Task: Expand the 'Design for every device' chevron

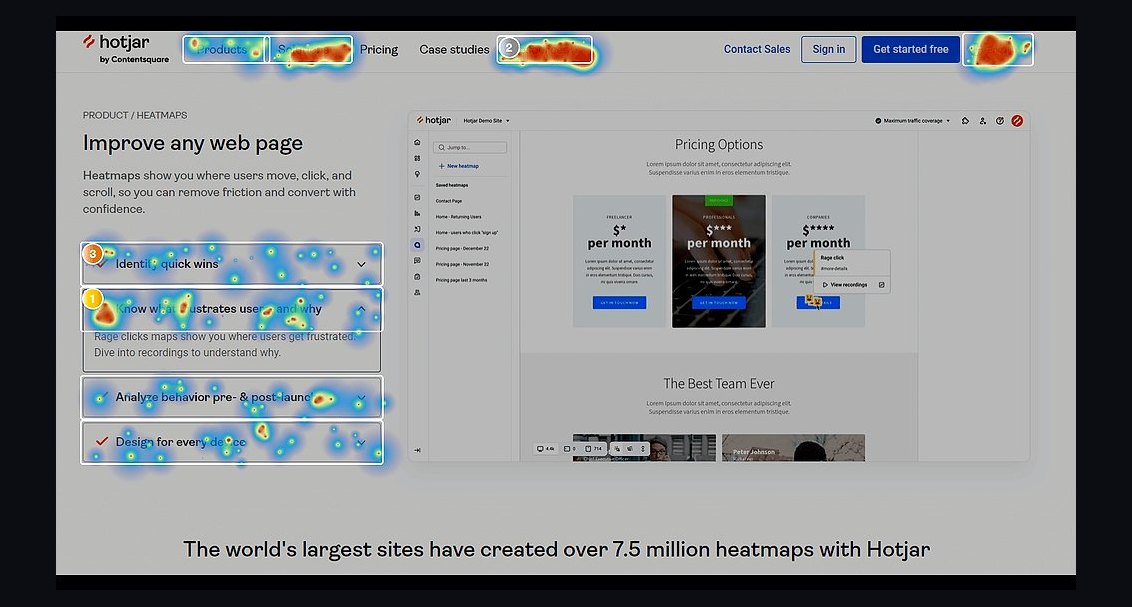Action: click(361, 442)
